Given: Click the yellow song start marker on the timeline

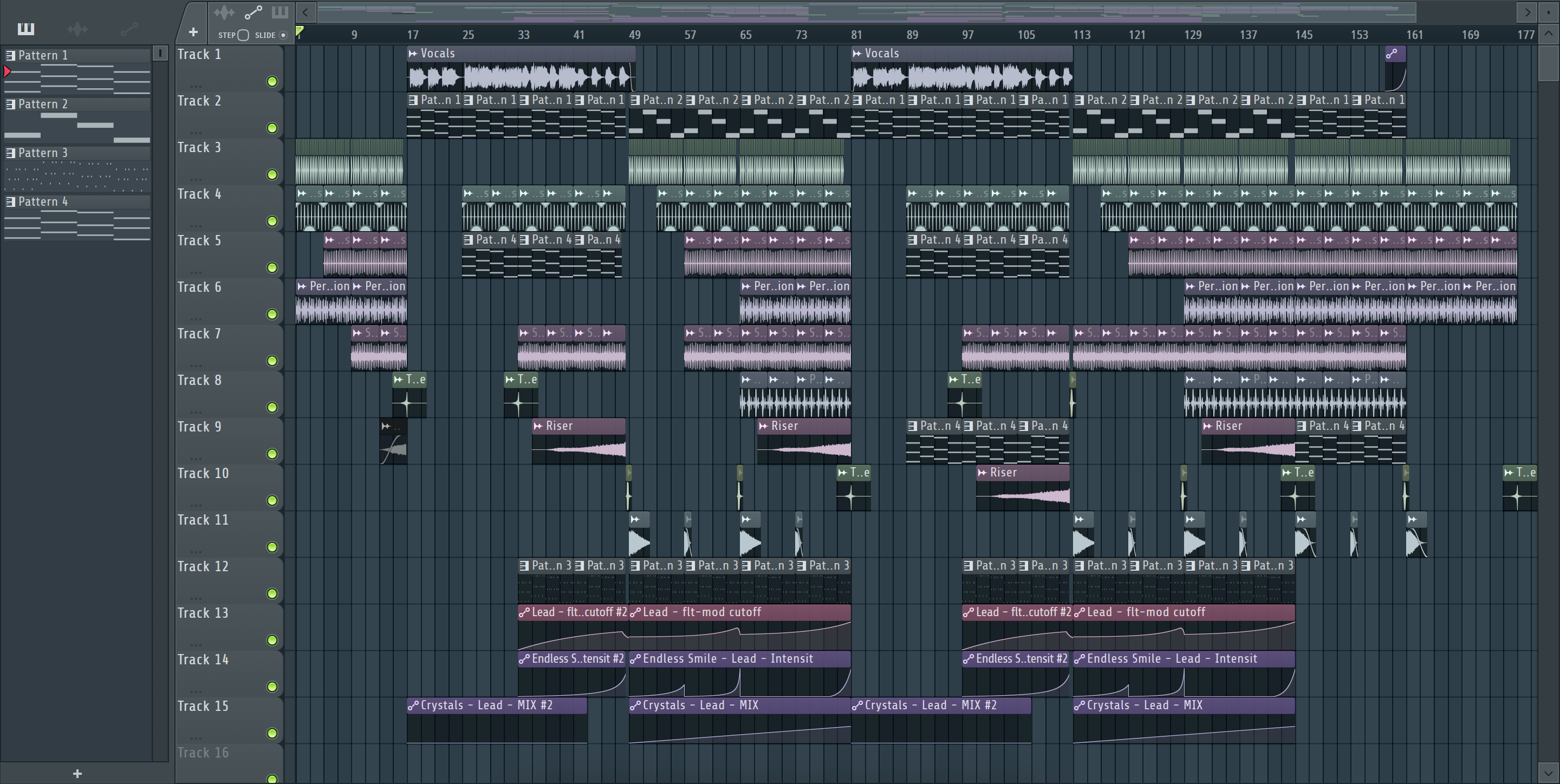Looking at the screenshot, I should pos(300,31).
